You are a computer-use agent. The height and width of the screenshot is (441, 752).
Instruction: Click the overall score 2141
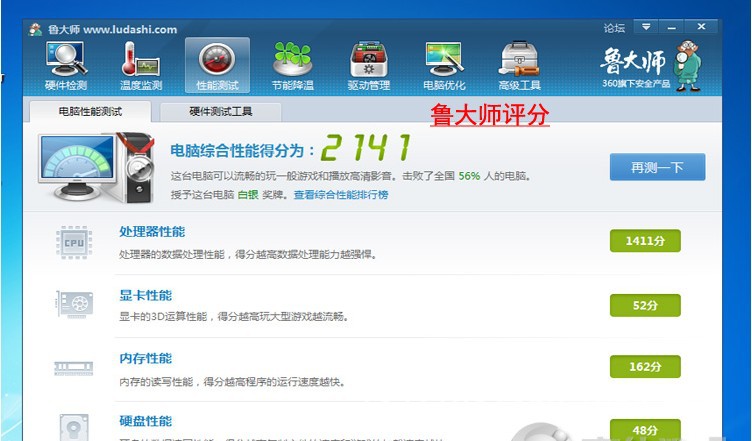tap(366, 147)
